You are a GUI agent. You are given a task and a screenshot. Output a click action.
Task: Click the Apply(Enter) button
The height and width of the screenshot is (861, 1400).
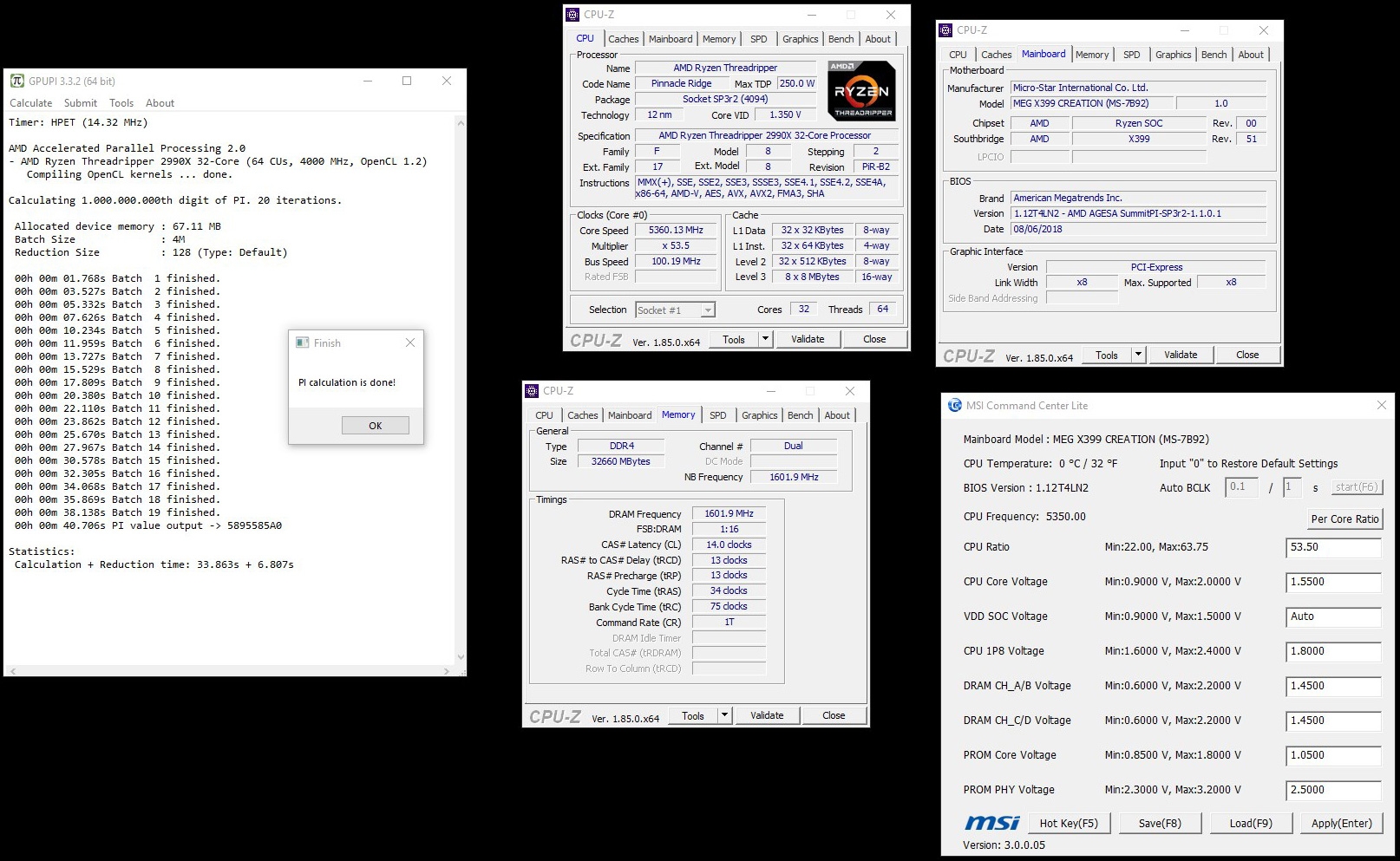[1342, 823]
